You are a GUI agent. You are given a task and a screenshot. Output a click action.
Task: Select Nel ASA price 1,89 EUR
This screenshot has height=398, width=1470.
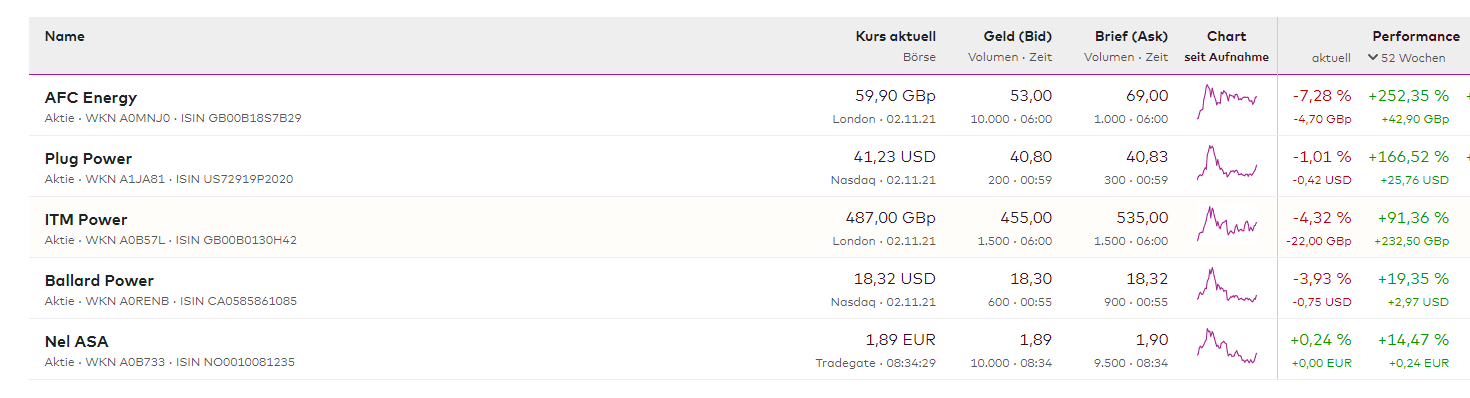point(900,340)
